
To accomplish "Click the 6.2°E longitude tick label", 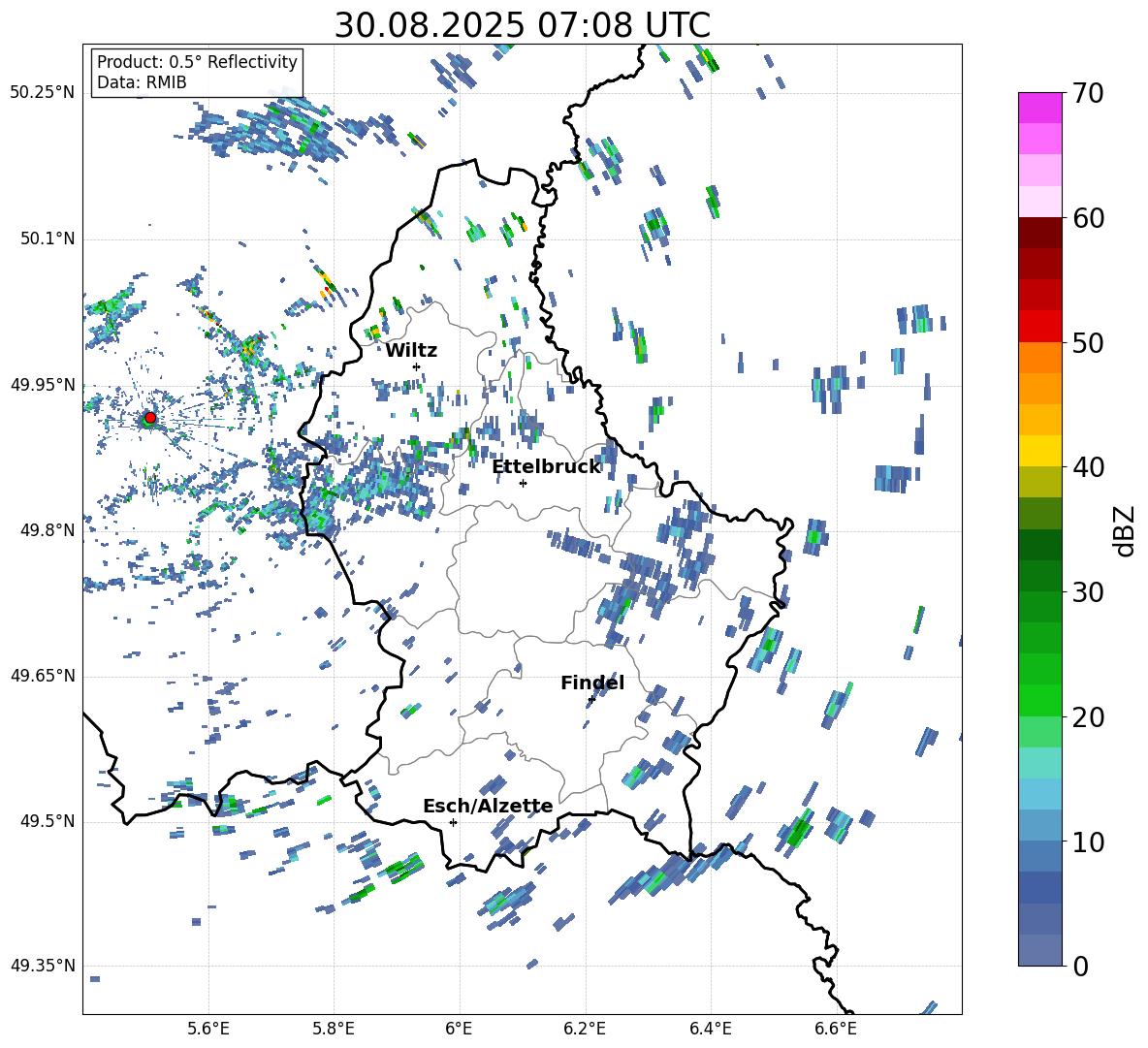I will (585, 1029).
